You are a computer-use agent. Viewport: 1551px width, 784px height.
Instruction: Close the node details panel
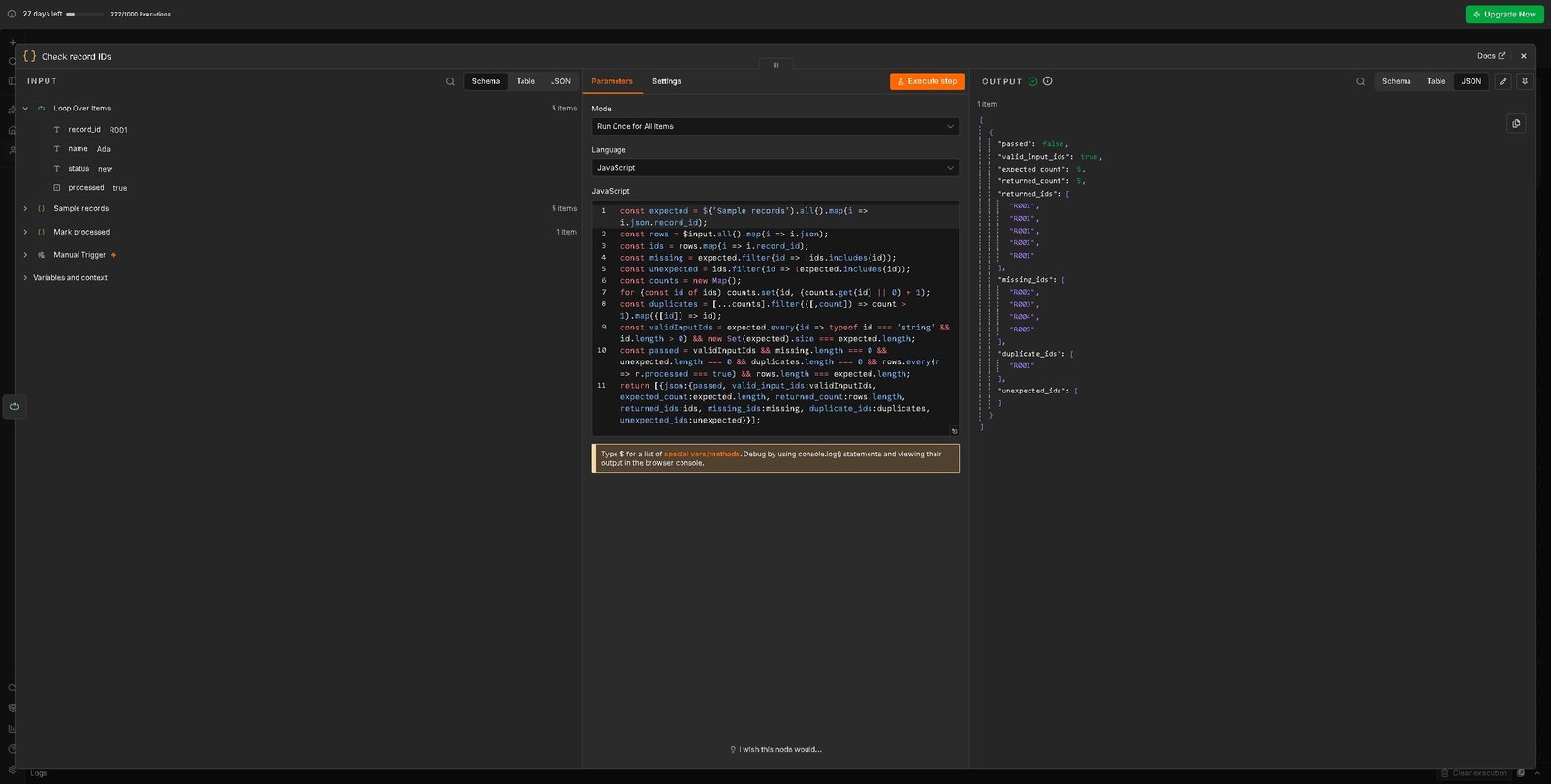point(1524,56)
